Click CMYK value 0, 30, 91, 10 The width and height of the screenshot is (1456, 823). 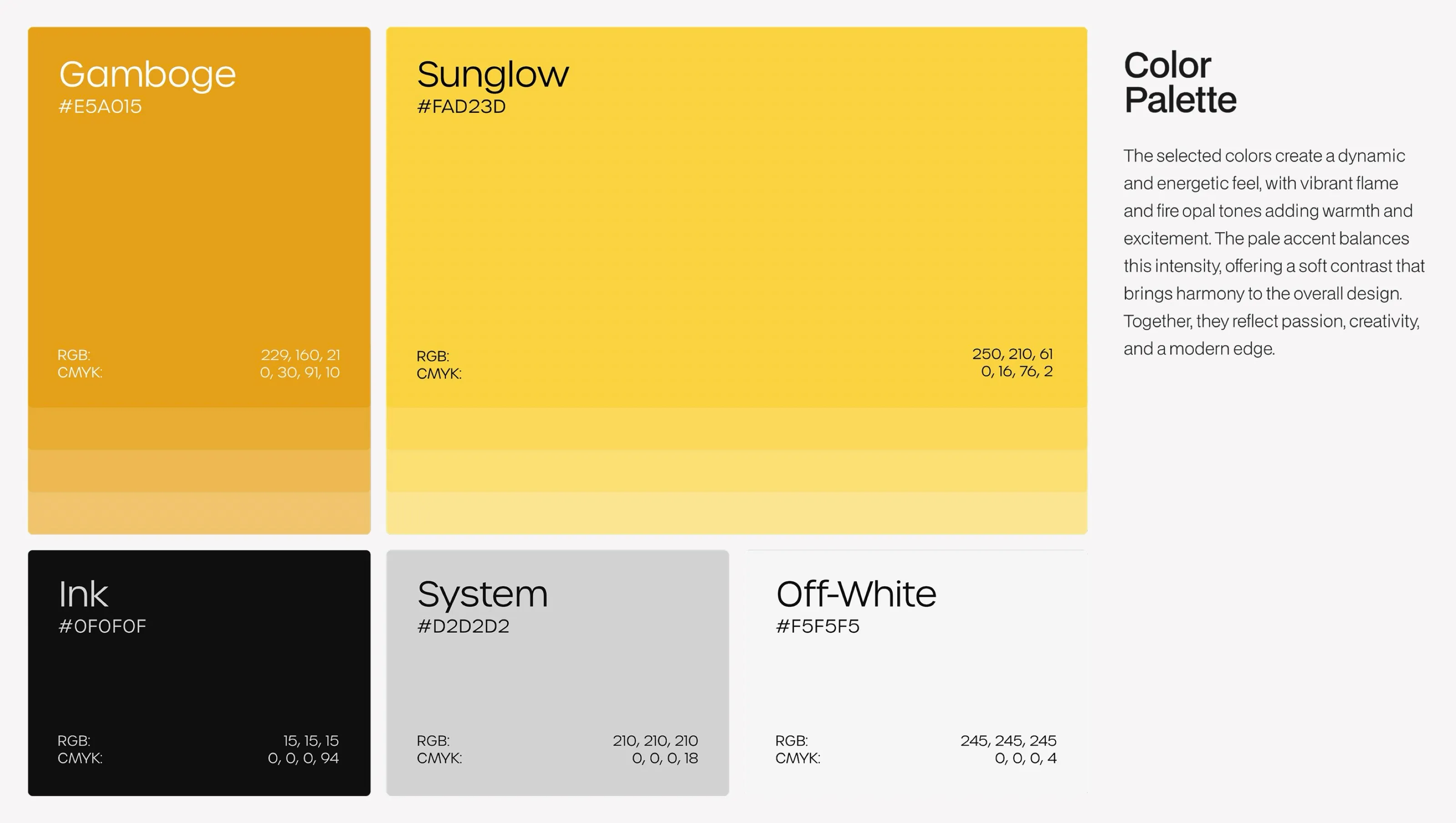pos(299,372)
